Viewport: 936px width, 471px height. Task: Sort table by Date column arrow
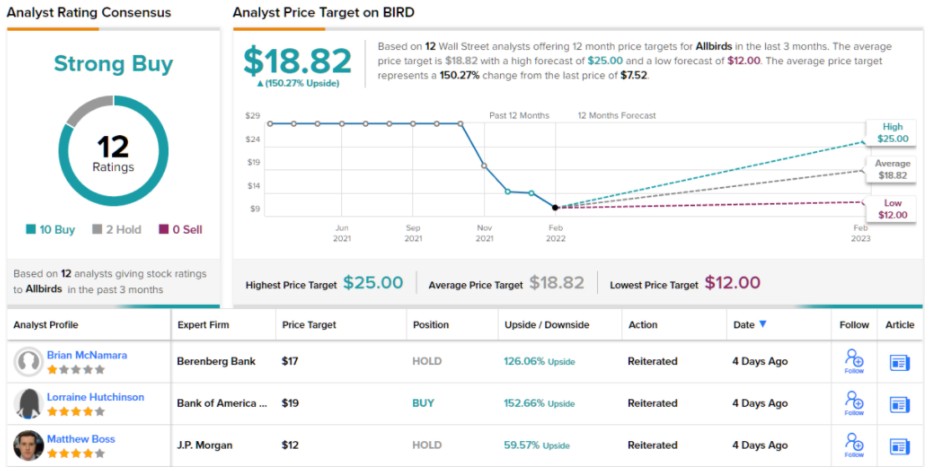(764, 324)
